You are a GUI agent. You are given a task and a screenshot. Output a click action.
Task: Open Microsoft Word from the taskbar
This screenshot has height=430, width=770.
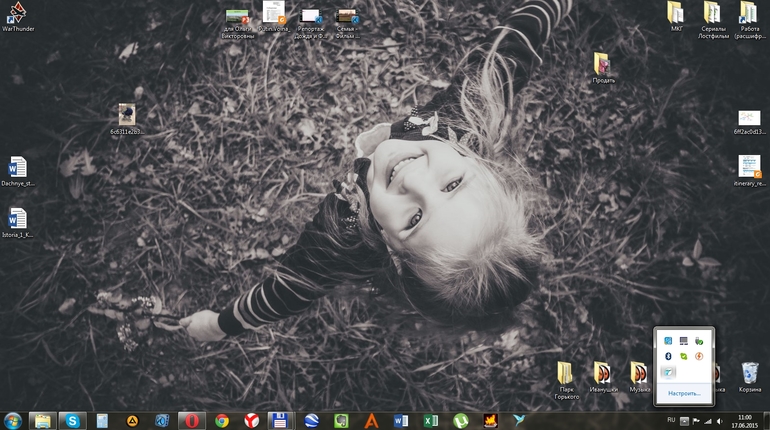[x=401, y=421]
